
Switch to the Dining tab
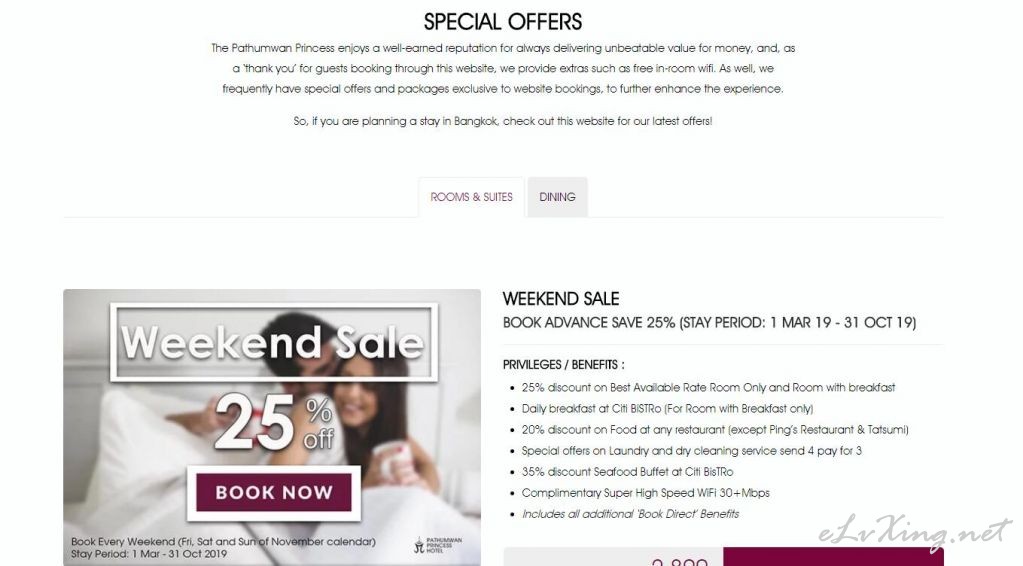pyautogui.click(x=557, y=197)
